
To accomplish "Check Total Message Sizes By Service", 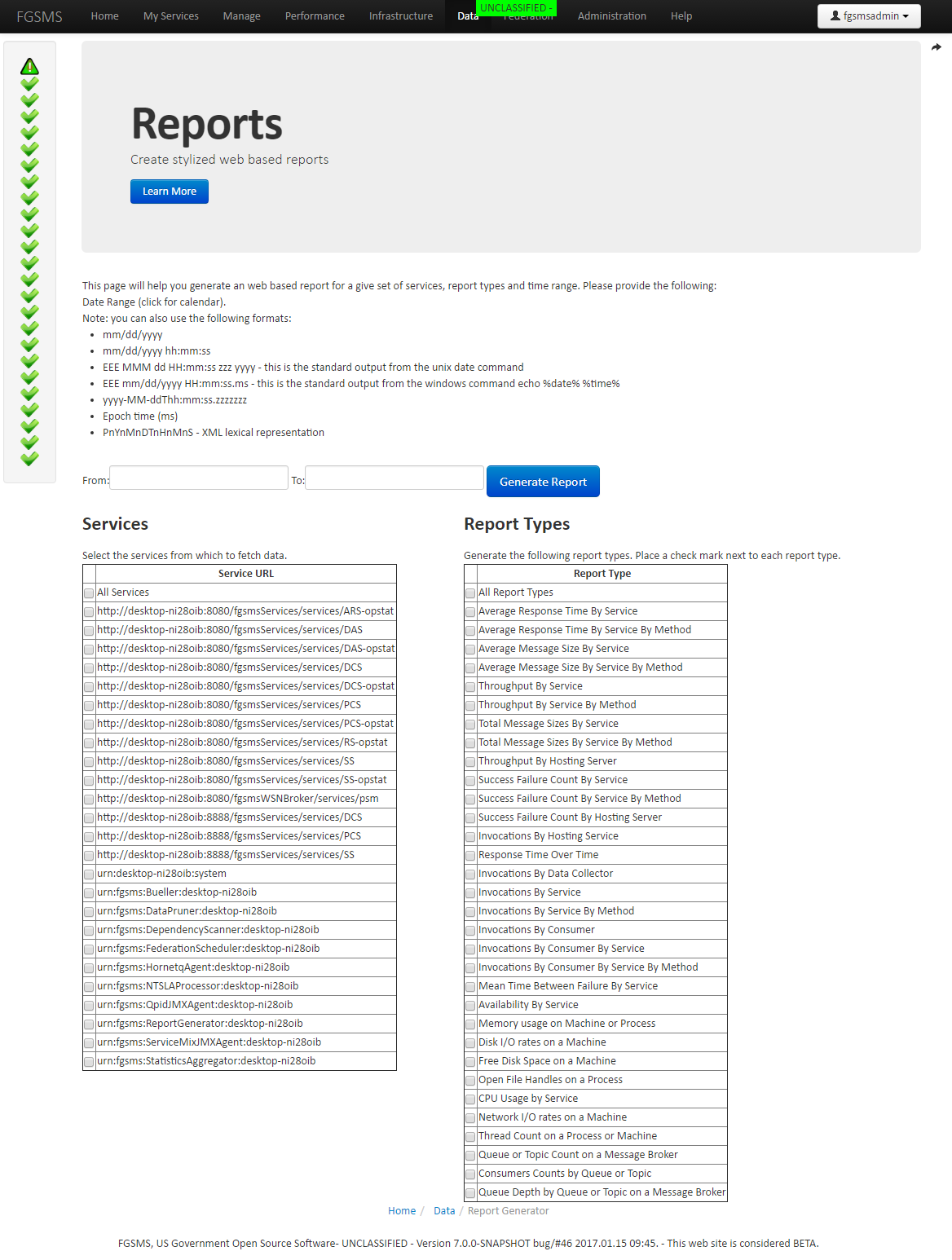I will pos(470,725).
